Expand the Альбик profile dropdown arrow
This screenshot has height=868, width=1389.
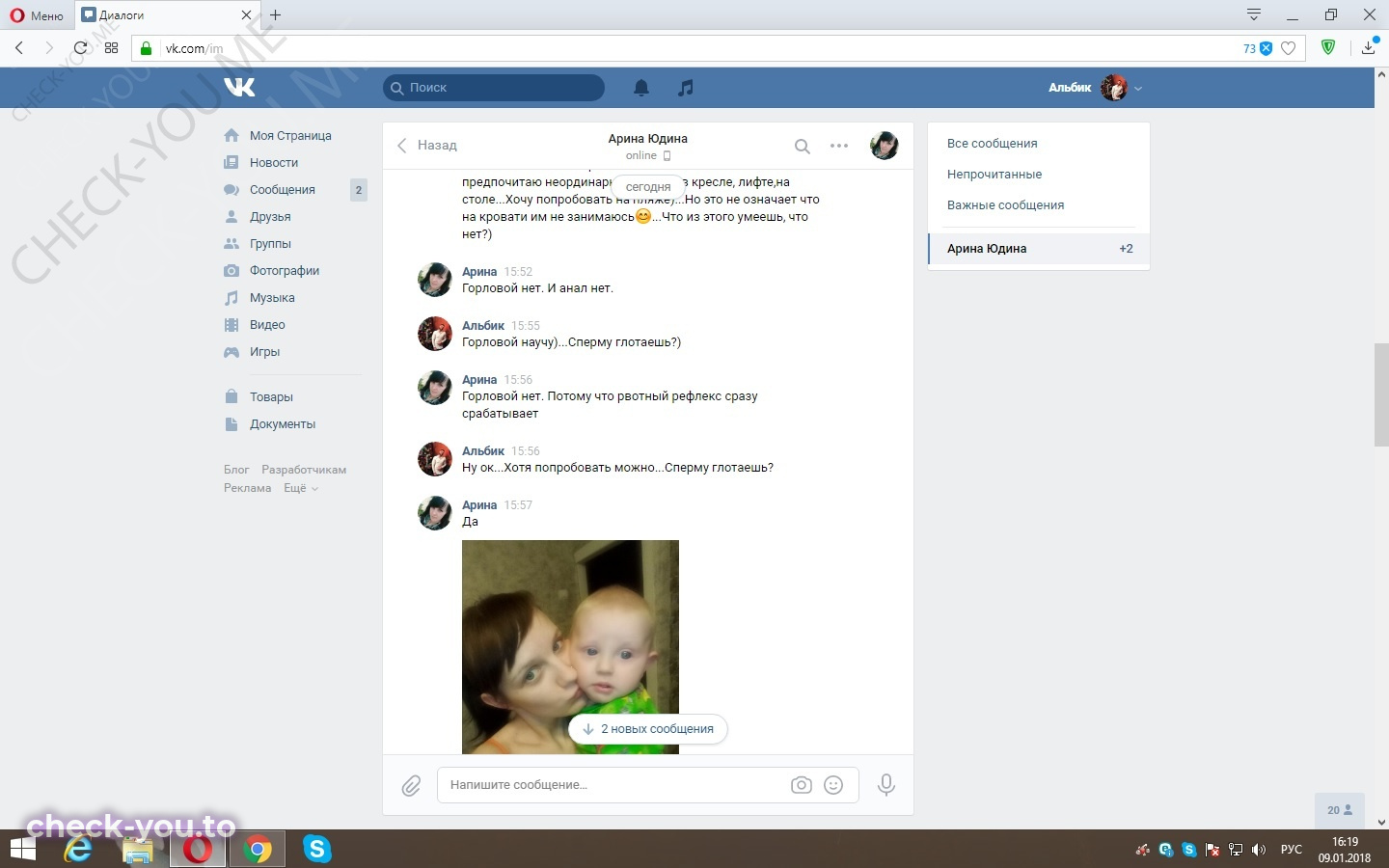tap(1138, 88)
